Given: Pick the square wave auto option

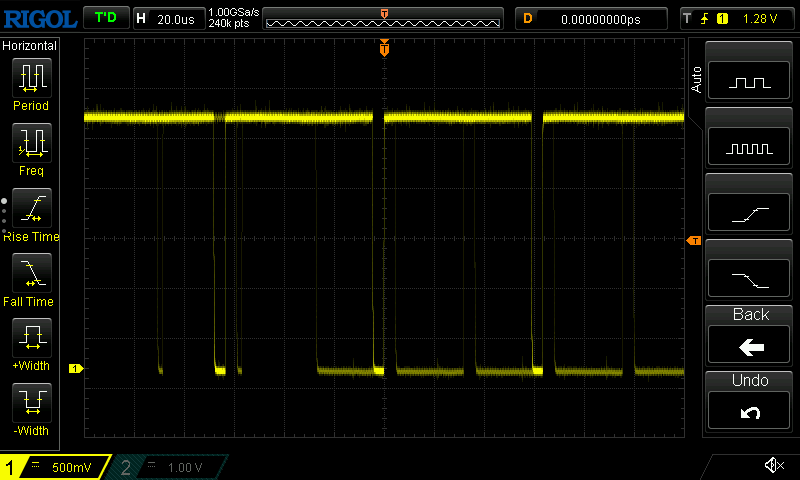Looking at the screenshot, I should pyautogui.click(x=750, y=83).
